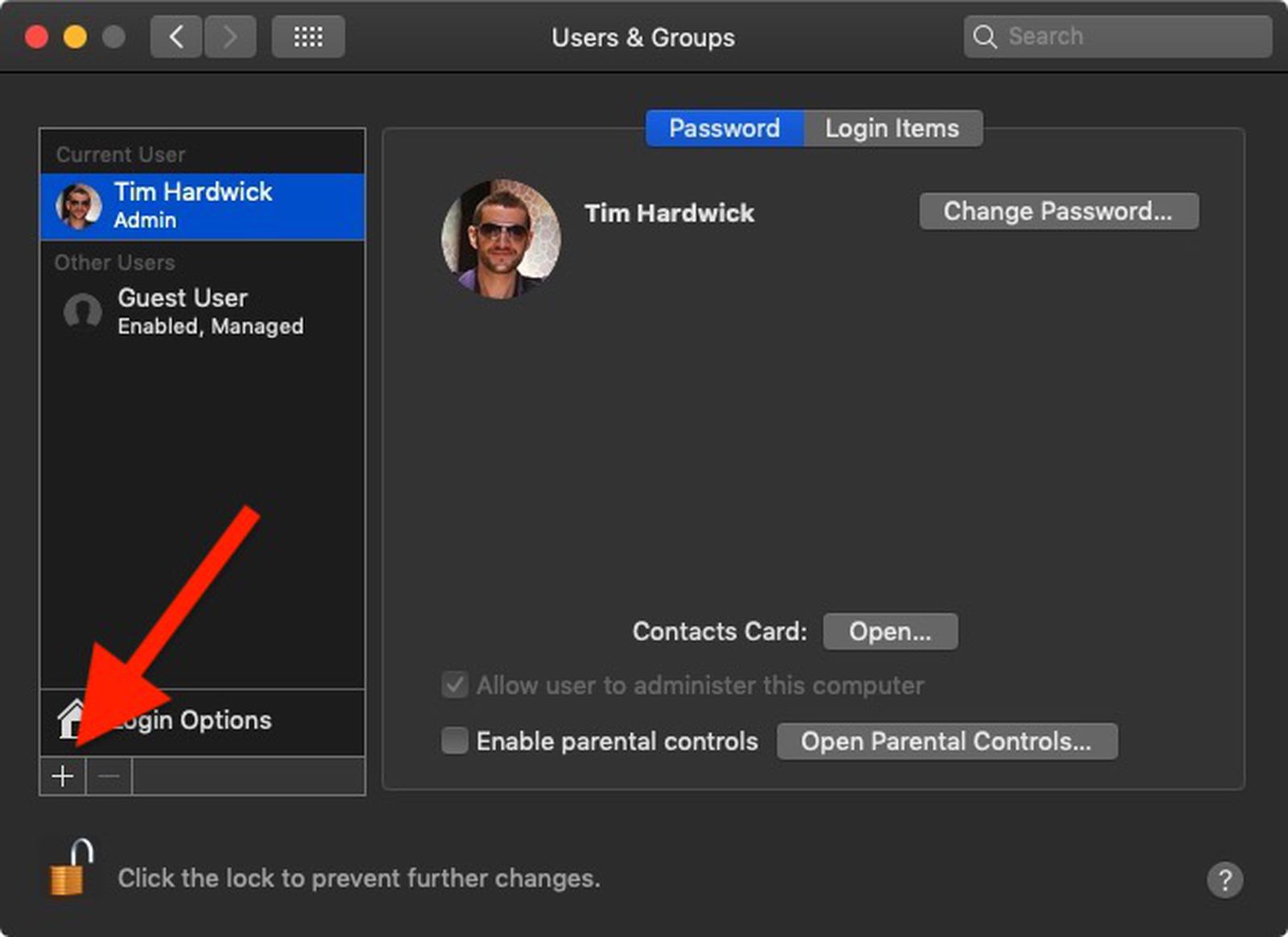Click Open Parental Controls button
1288x937 pixels.
[x=947, y=741]
